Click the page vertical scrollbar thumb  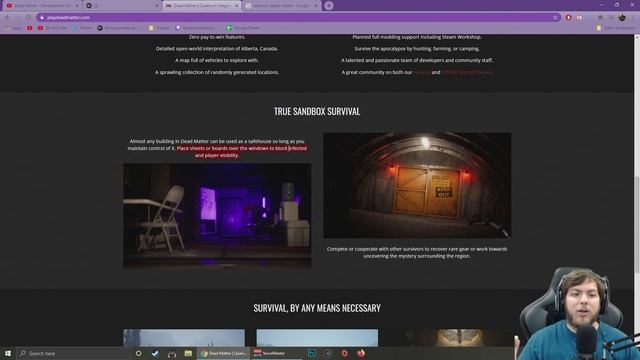637,224
